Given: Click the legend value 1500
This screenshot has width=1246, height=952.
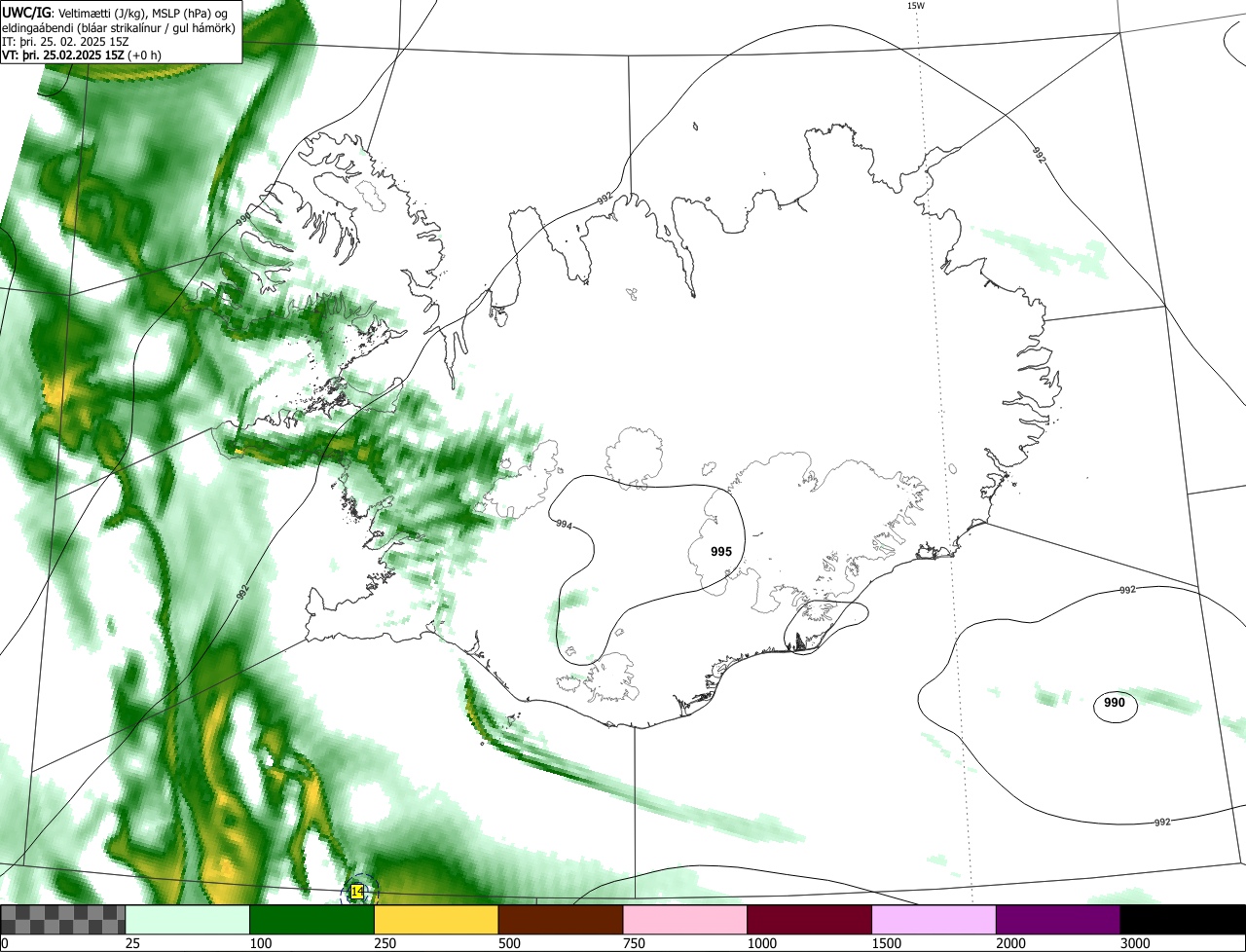Looking at the screenshot, I should (x=887, y=943).
